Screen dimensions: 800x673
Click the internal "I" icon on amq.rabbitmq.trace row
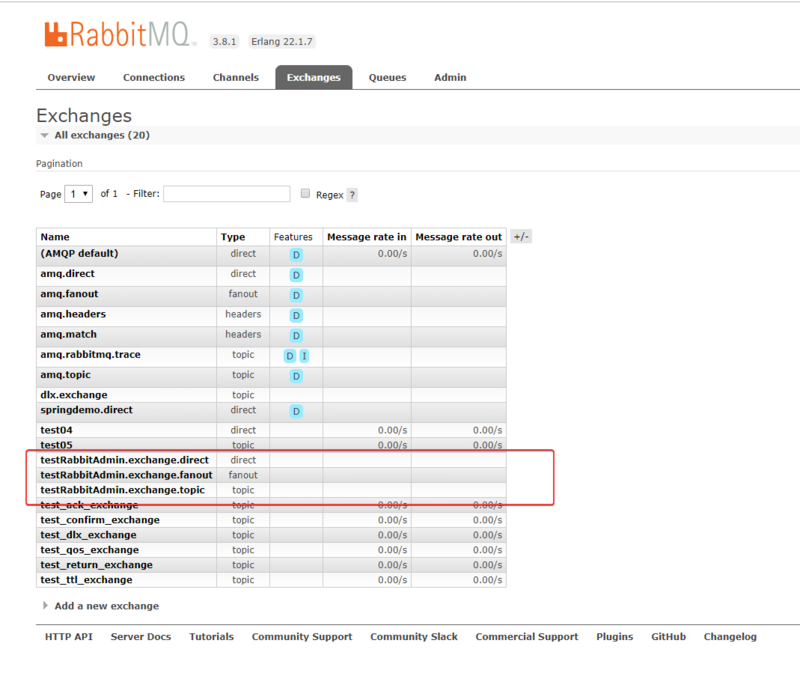pos(304,355)
